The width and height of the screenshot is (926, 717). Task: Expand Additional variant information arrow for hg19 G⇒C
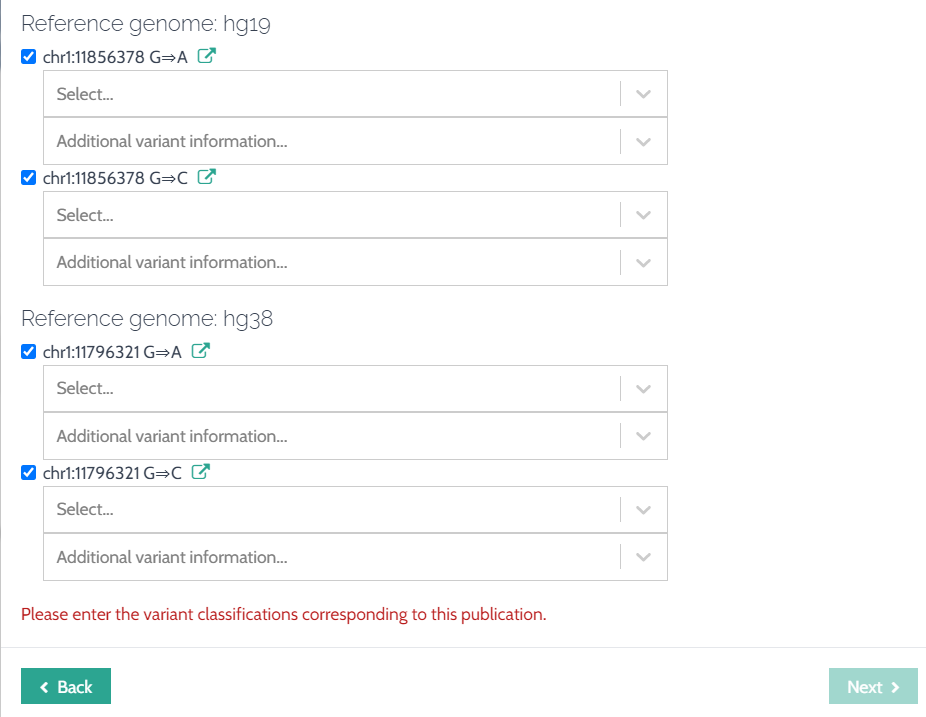tap(643, 262)
